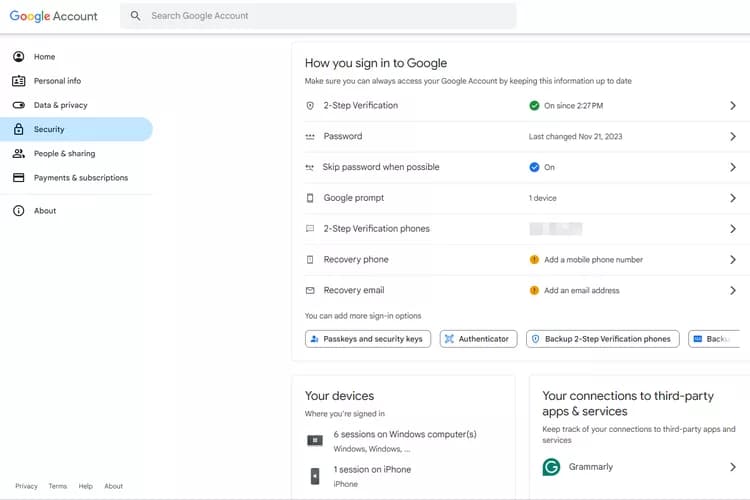Expand 2-Step Verification phones chevron
750x500 pixels.
click(x=733, y=229)
